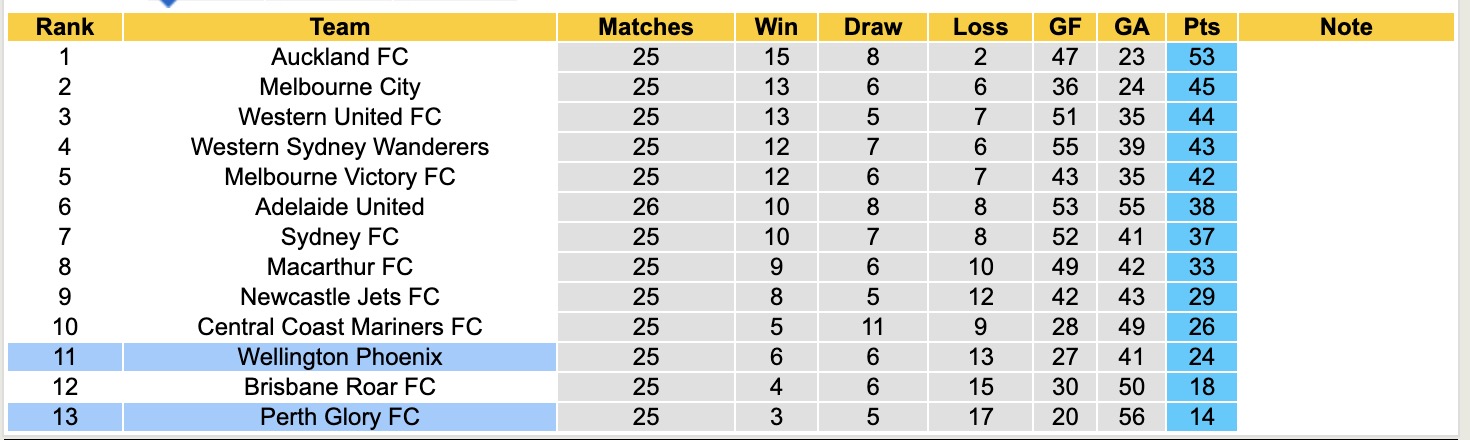
Task: Select Brisbane Roar FC's 18 points cell
Action: click(x=1201, y=387)
